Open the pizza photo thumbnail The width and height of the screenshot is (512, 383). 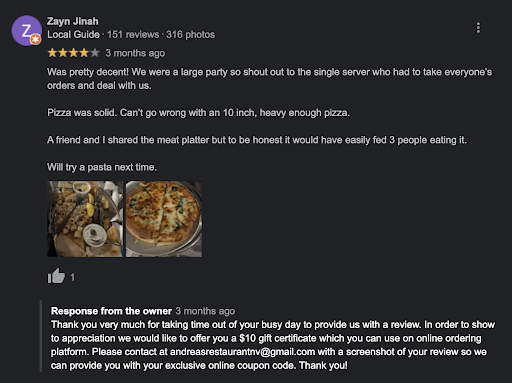164,219
